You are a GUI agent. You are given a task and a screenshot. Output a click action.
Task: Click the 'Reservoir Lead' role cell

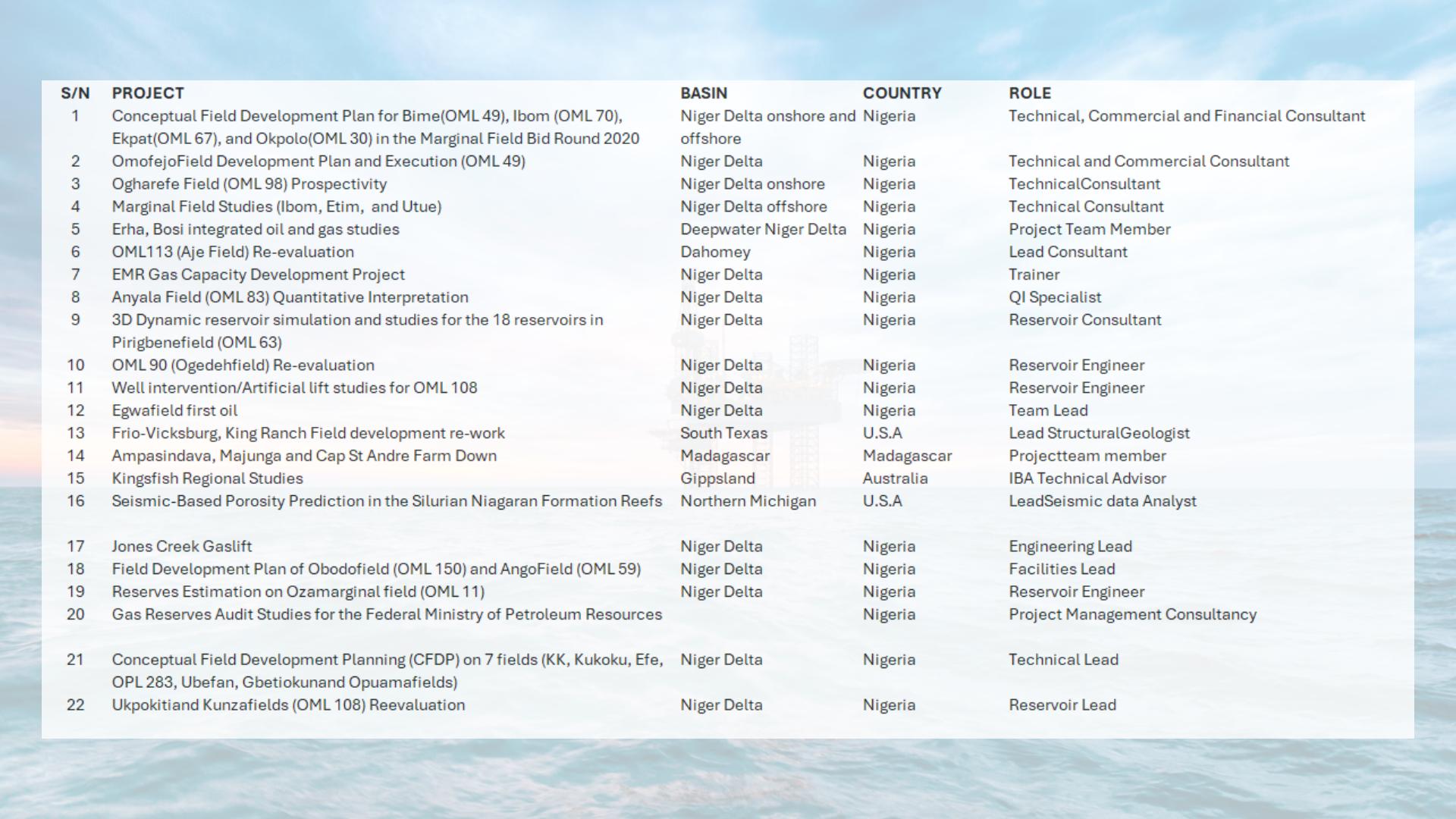1062,705
